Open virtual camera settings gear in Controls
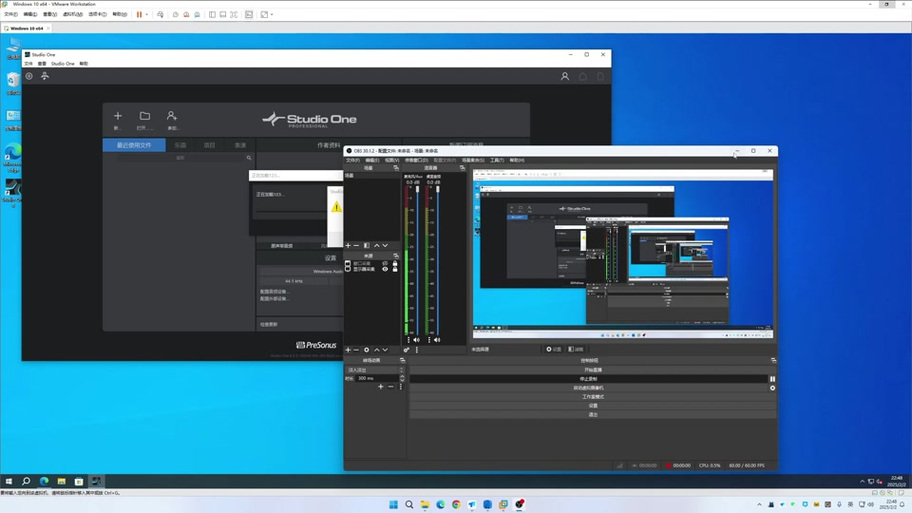This screenshot has height=513, width=912. coord(772,388)
